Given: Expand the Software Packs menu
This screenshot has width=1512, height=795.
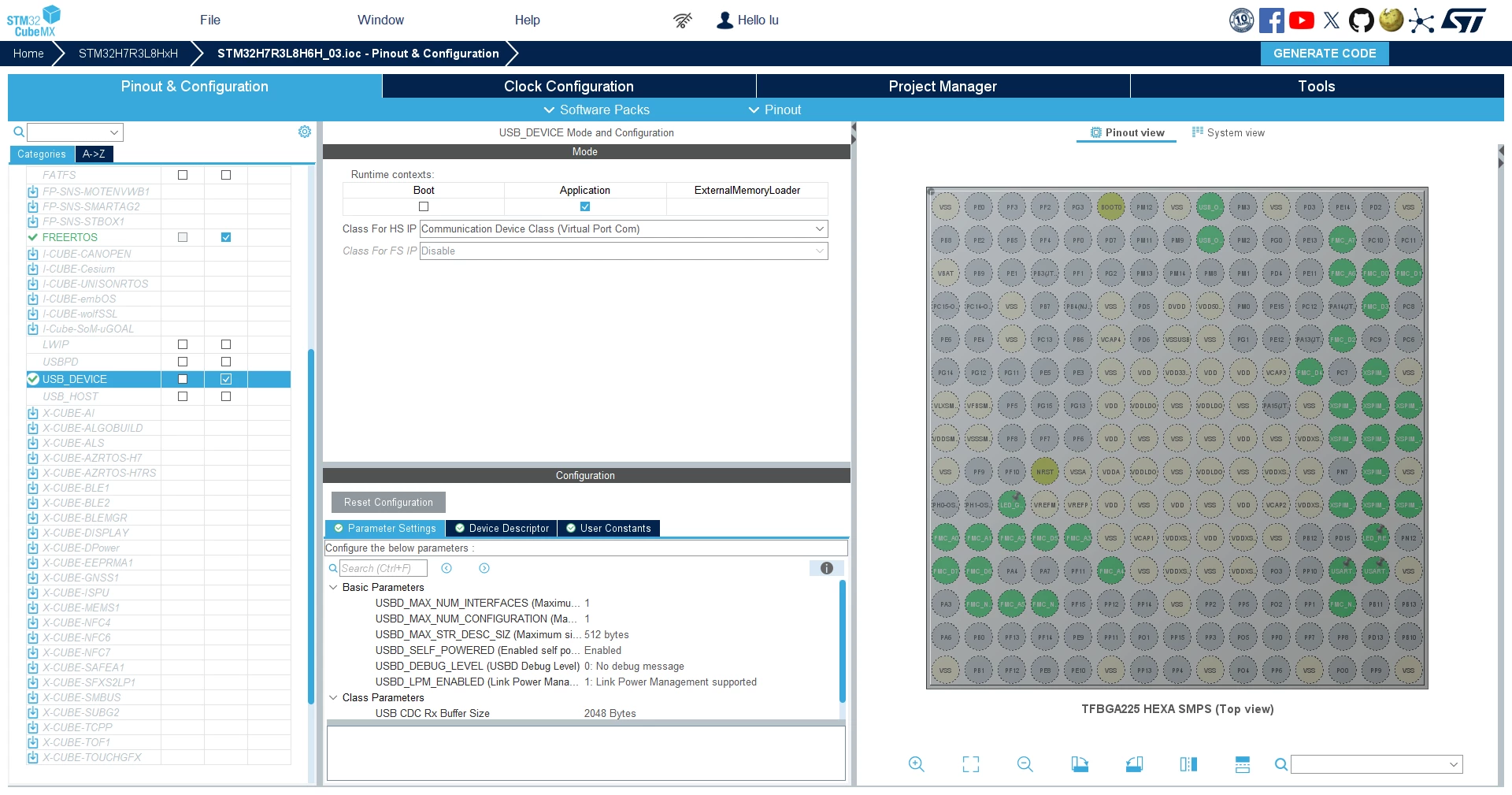Looking at the screenshot, I should pos(596,110).
